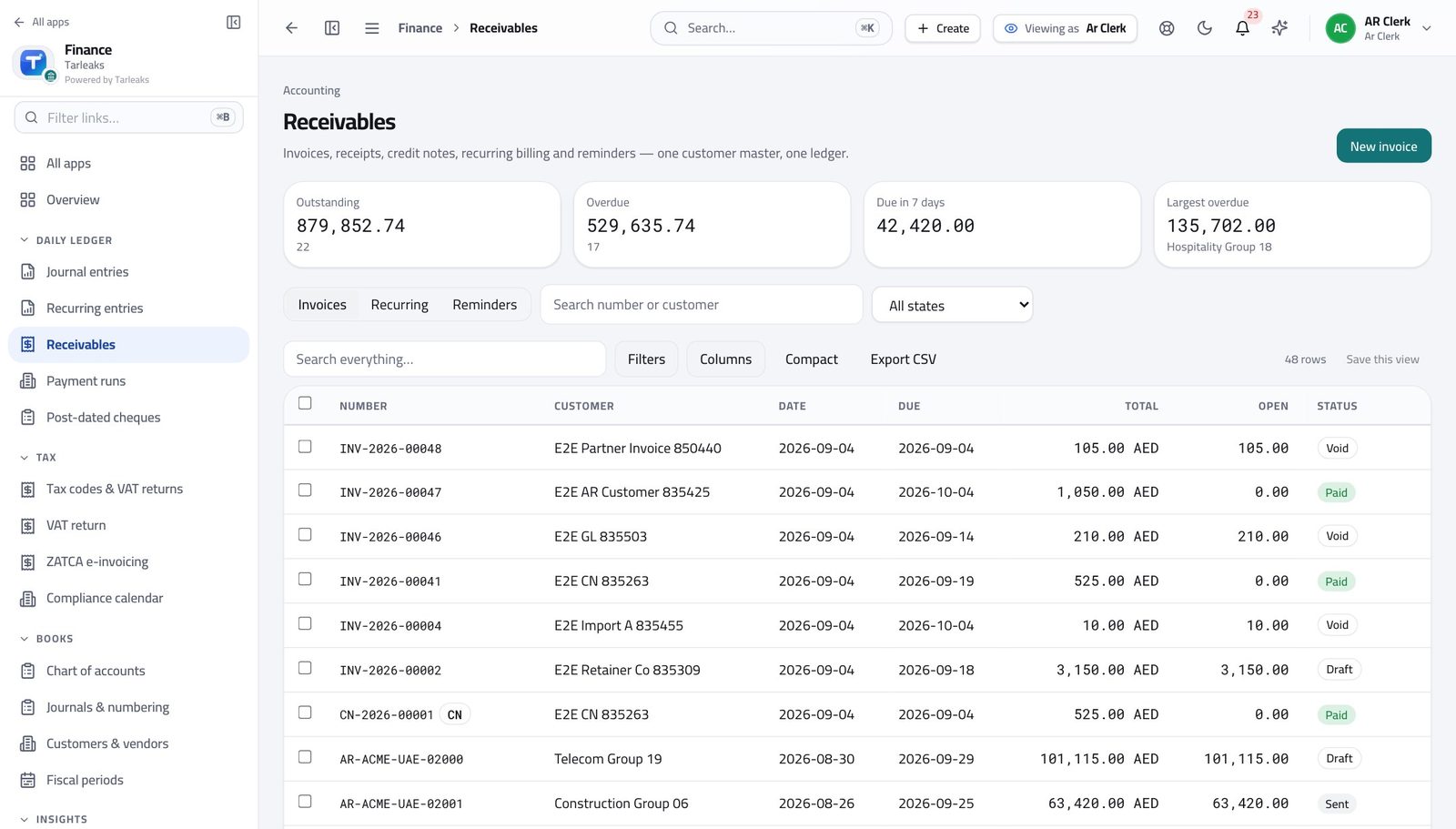Open the Filters button

(646, 359)
